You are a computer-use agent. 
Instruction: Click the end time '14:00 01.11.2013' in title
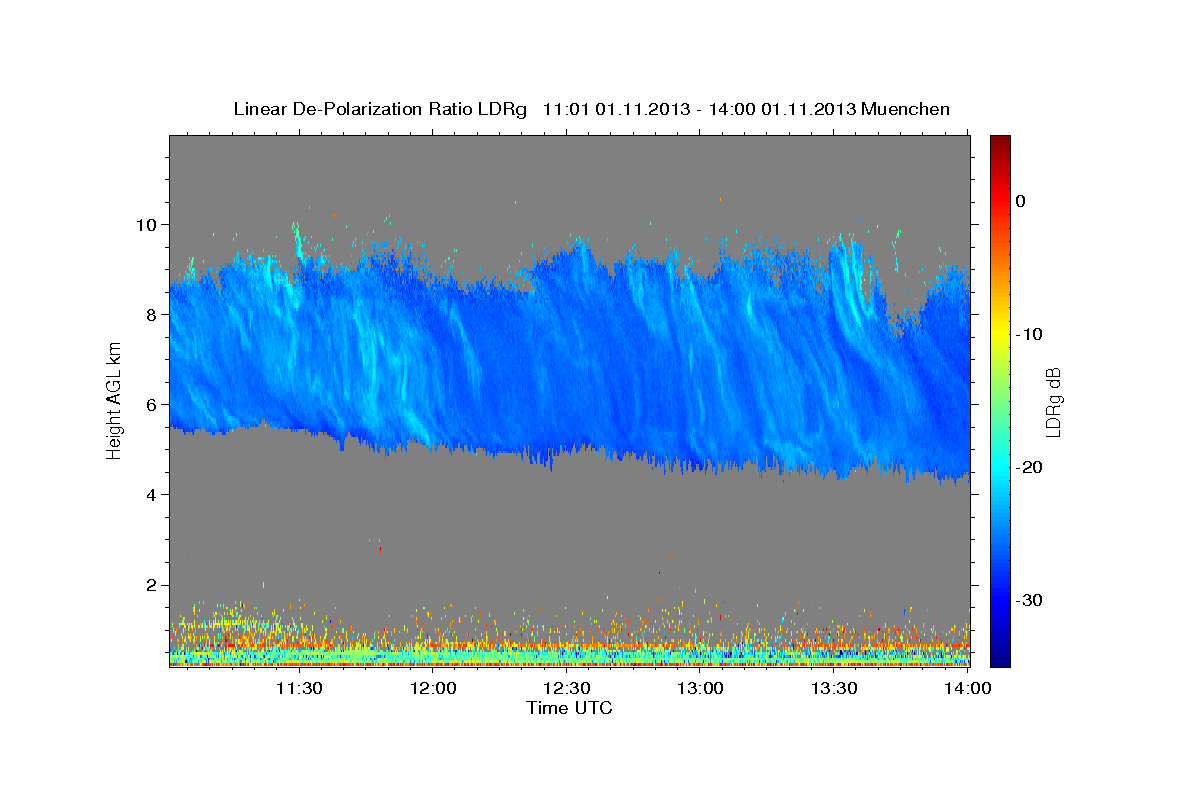click(x=782, y=109)
